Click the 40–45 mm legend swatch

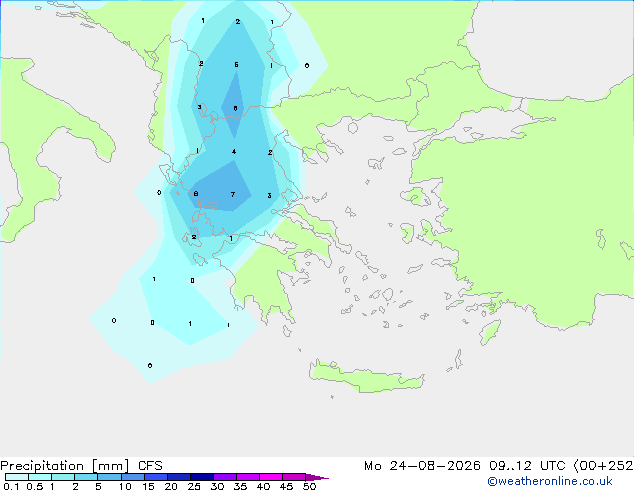(x=271, y=477)
